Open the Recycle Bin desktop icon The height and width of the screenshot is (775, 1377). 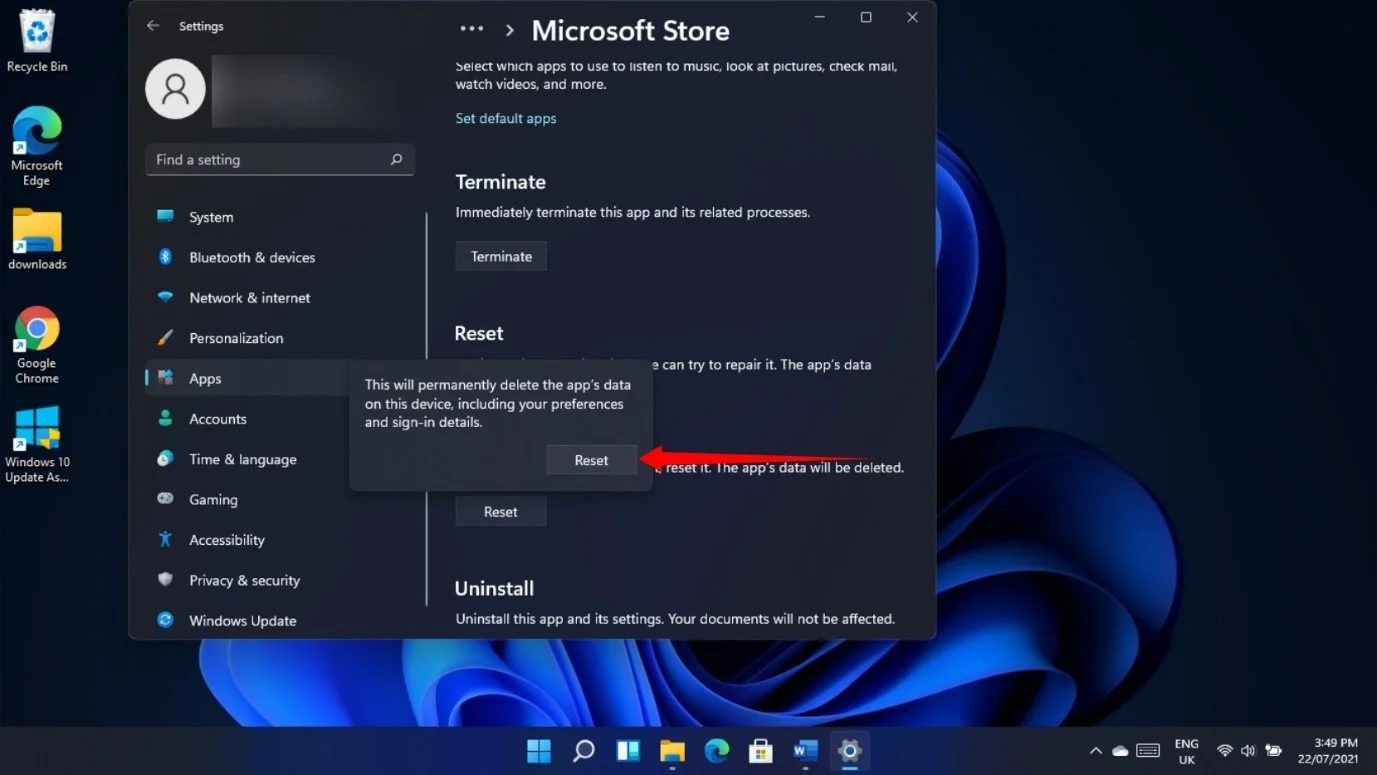(x=37, y=42)
